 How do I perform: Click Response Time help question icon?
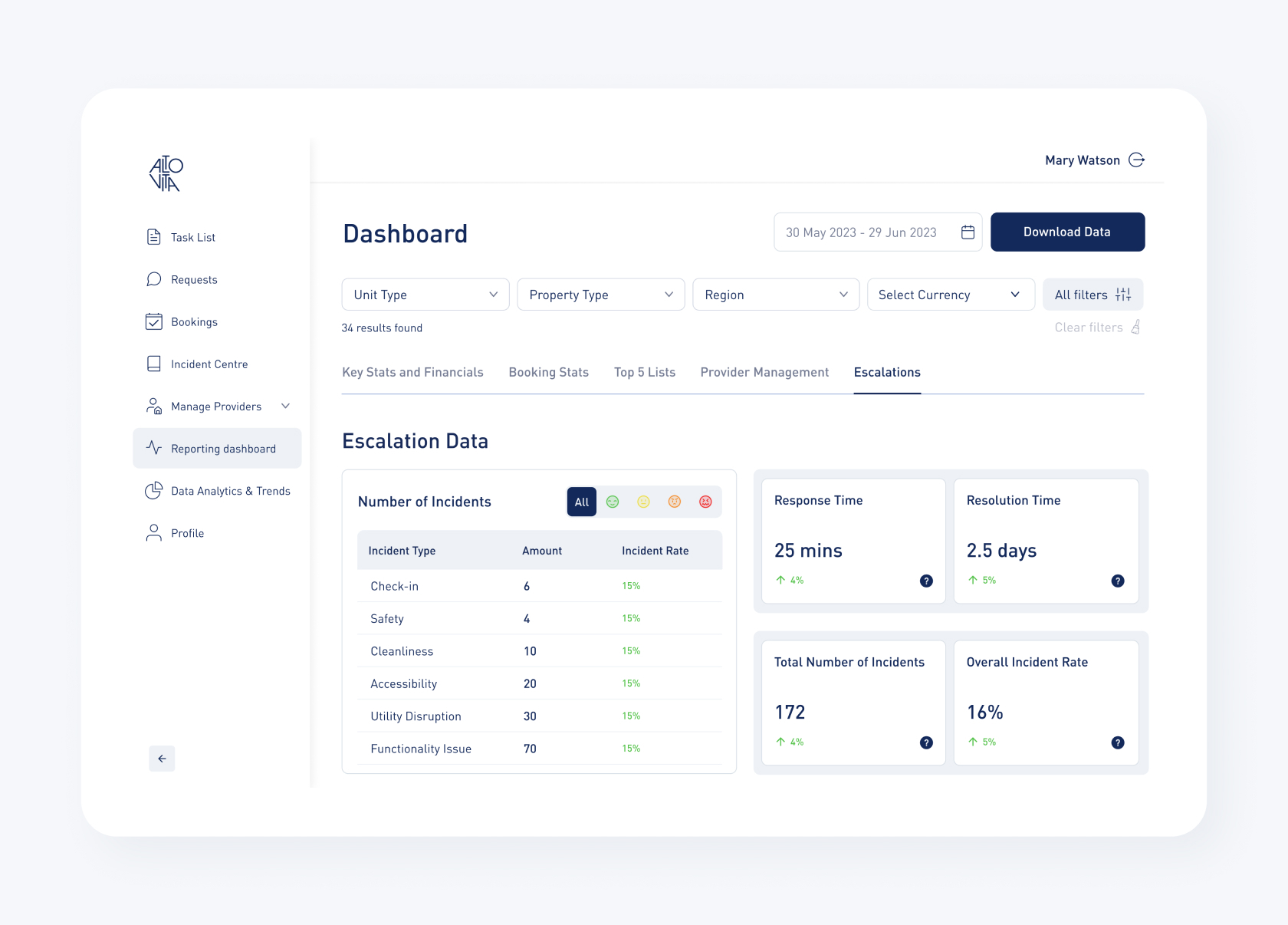(x=926, y=581)
